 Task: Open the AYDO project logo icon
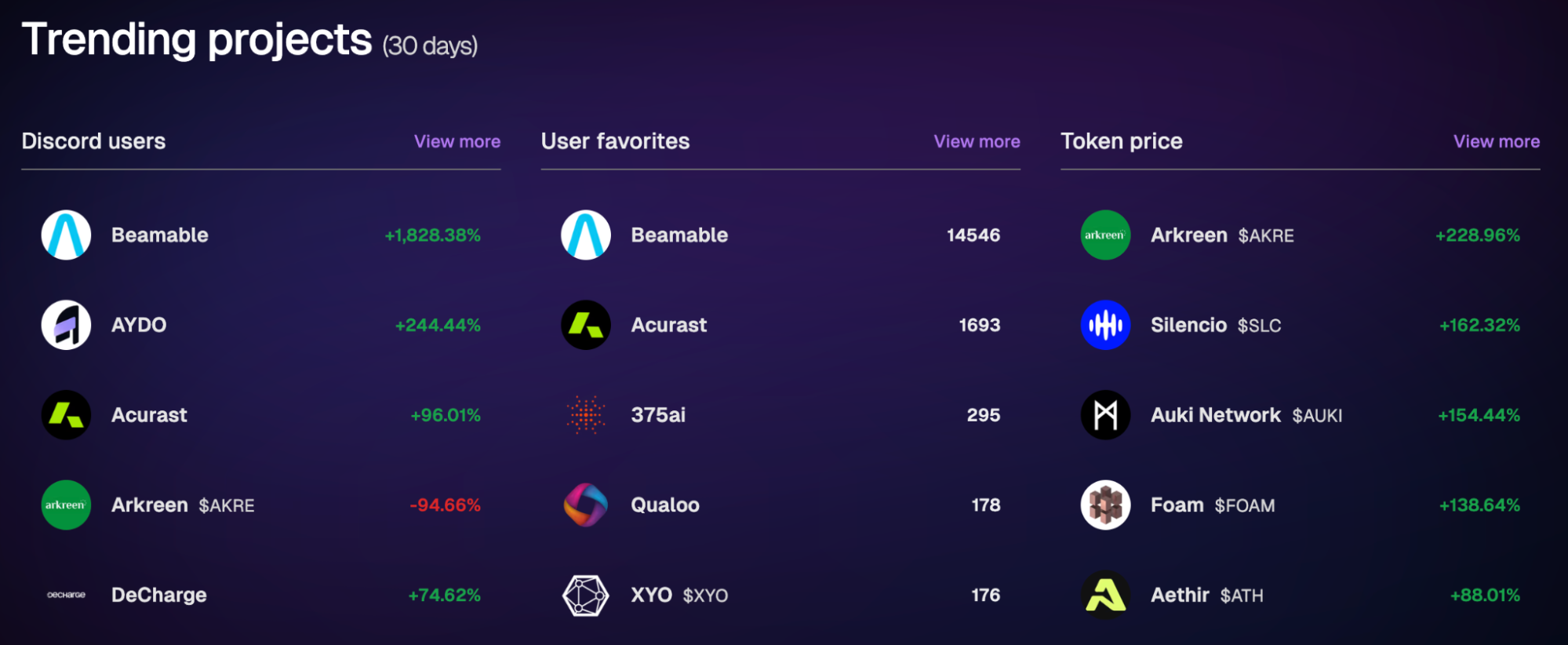66,325
